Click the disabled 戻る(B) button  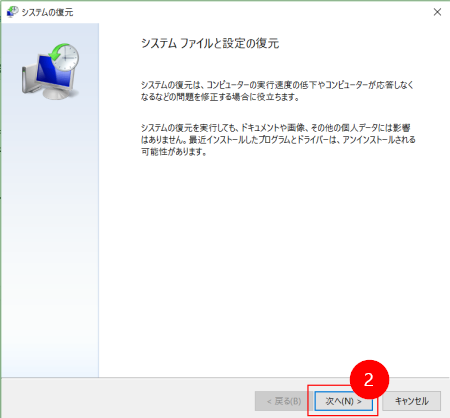click(x=283, y=401)
